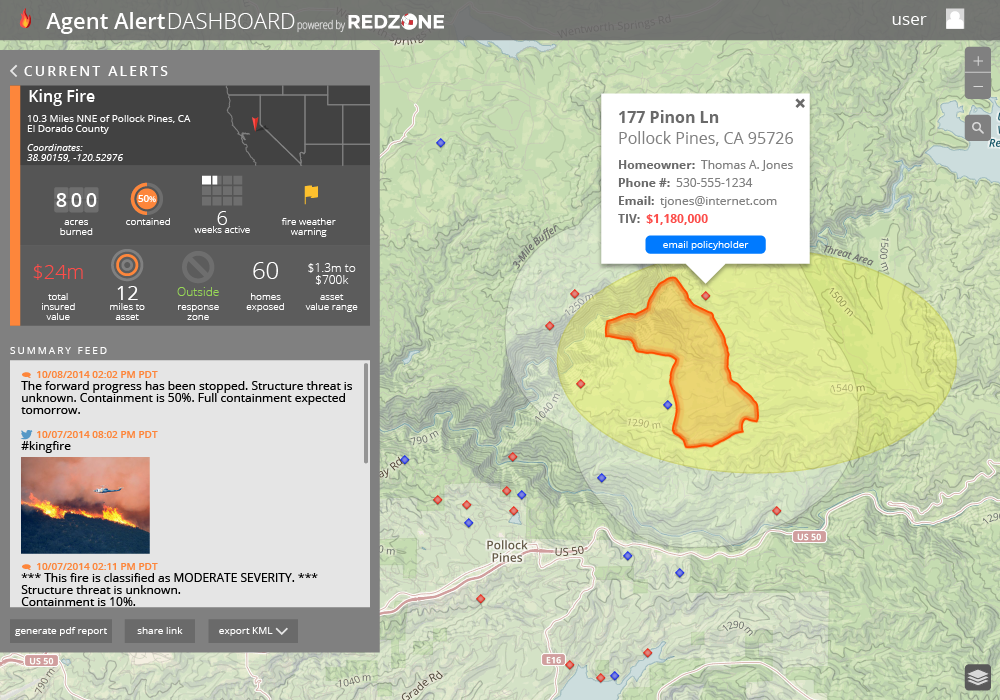Zoom out on the map
Viewport: 1000px width, 700px height.
point(978,86)
